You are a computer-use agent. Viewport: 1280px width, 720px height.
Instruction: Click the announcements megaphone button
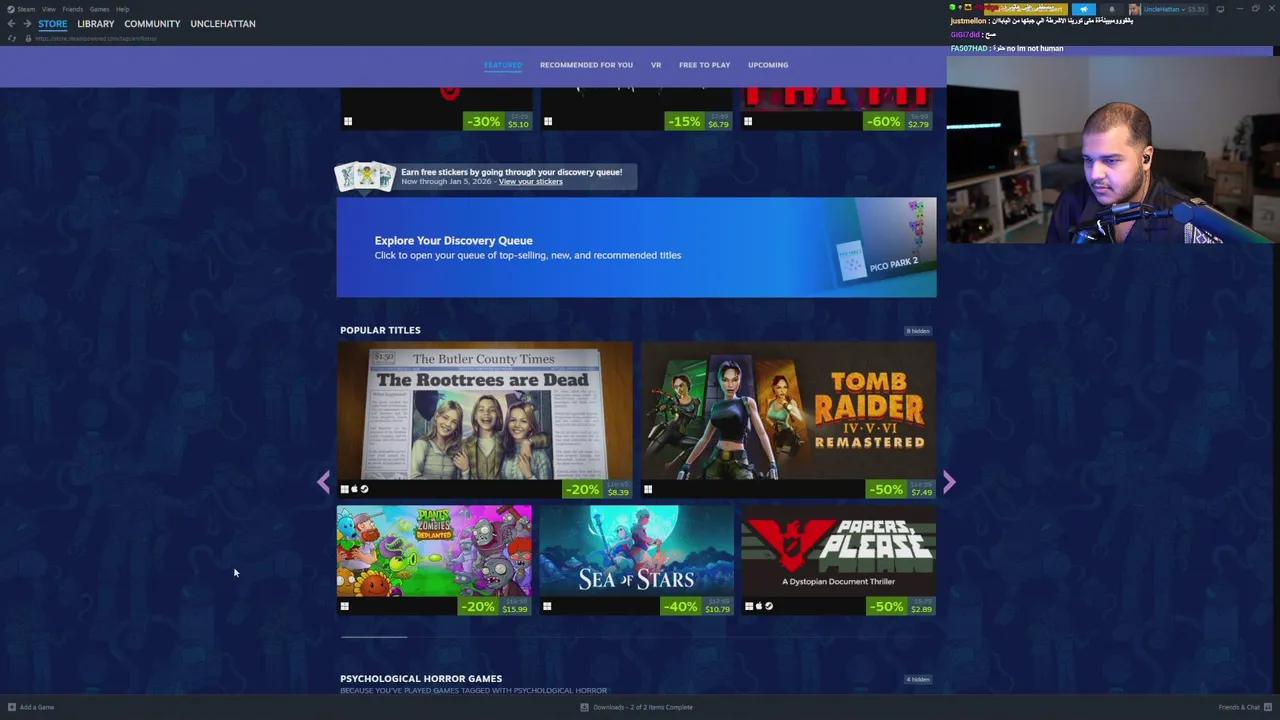pos(1084,9)
